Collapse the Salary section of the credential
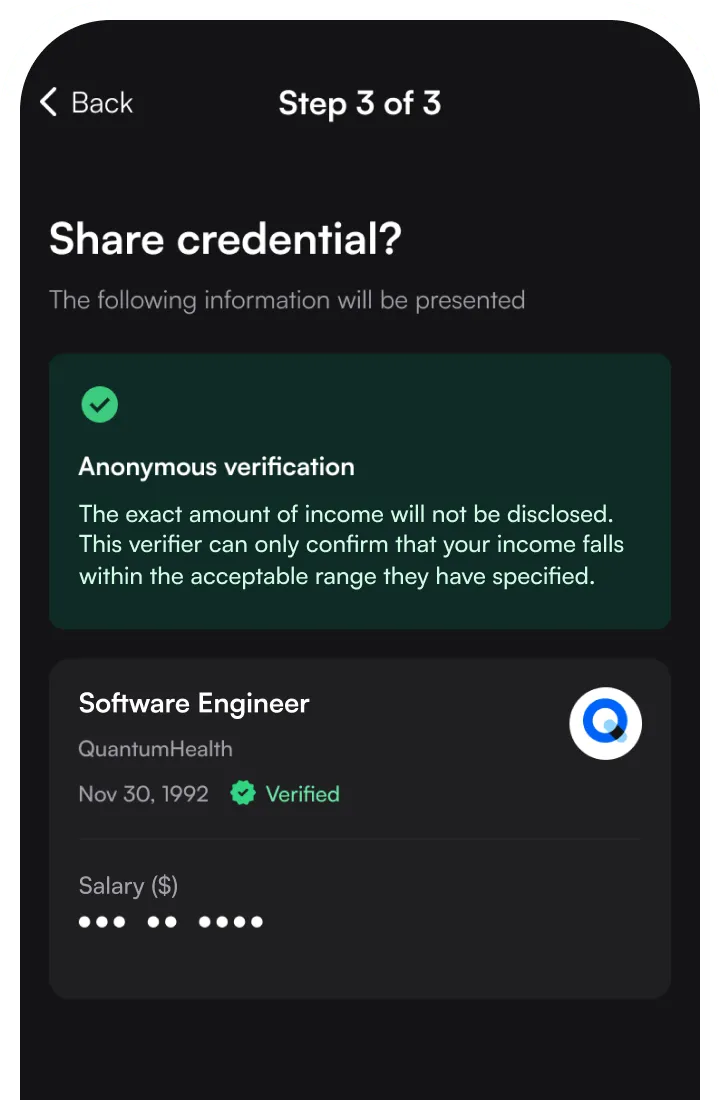Image resolution: width=720 pixels, height=1100 pixels. click(128, 886)
